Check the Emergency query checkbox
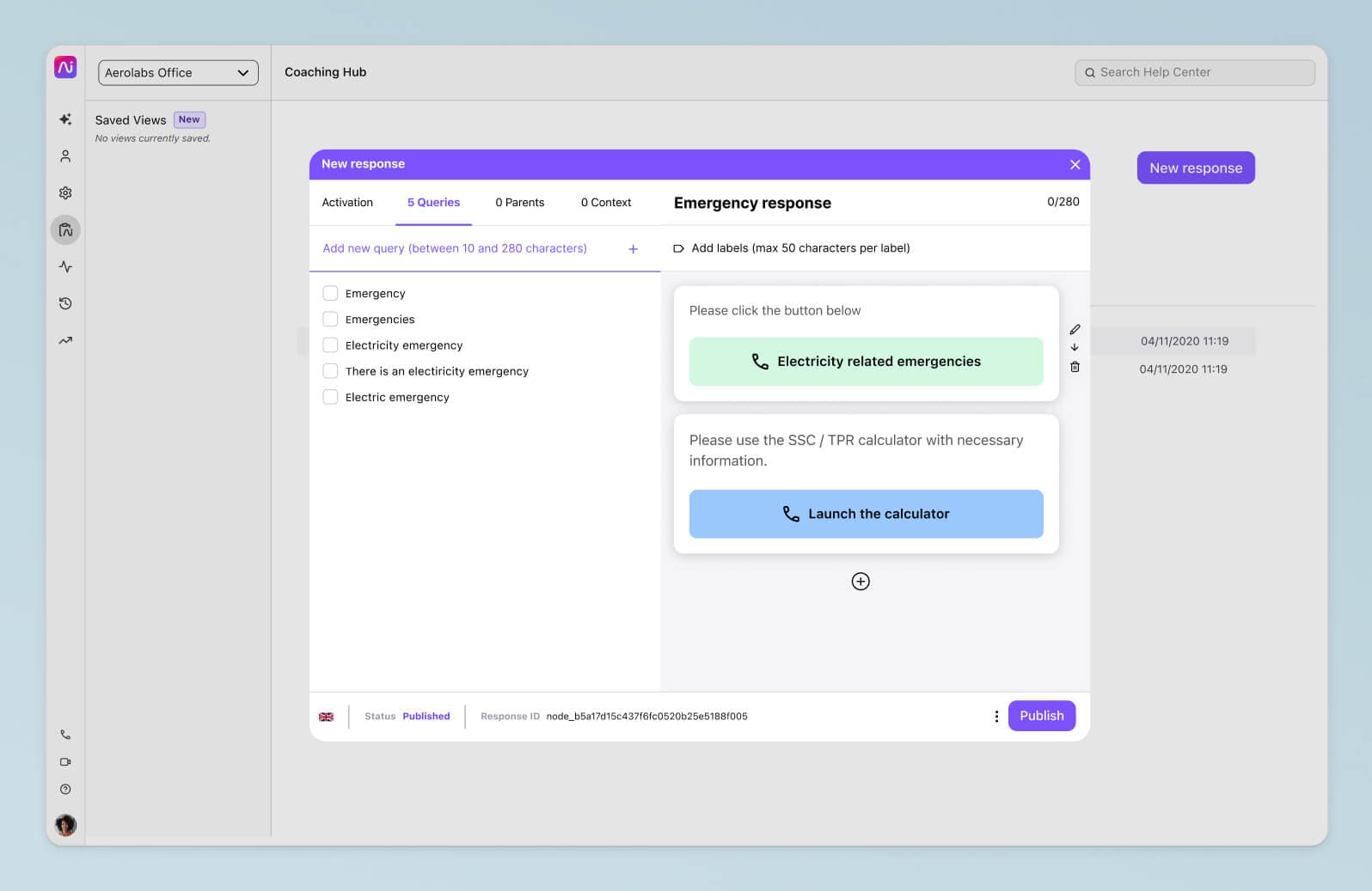1372x891 pixels. click(330, 293)
